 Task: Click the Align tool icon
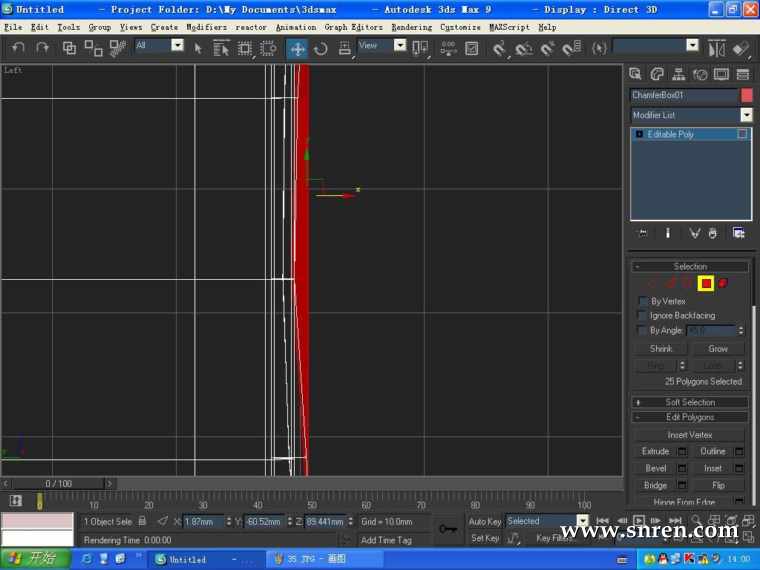click(x=741, y=48)
